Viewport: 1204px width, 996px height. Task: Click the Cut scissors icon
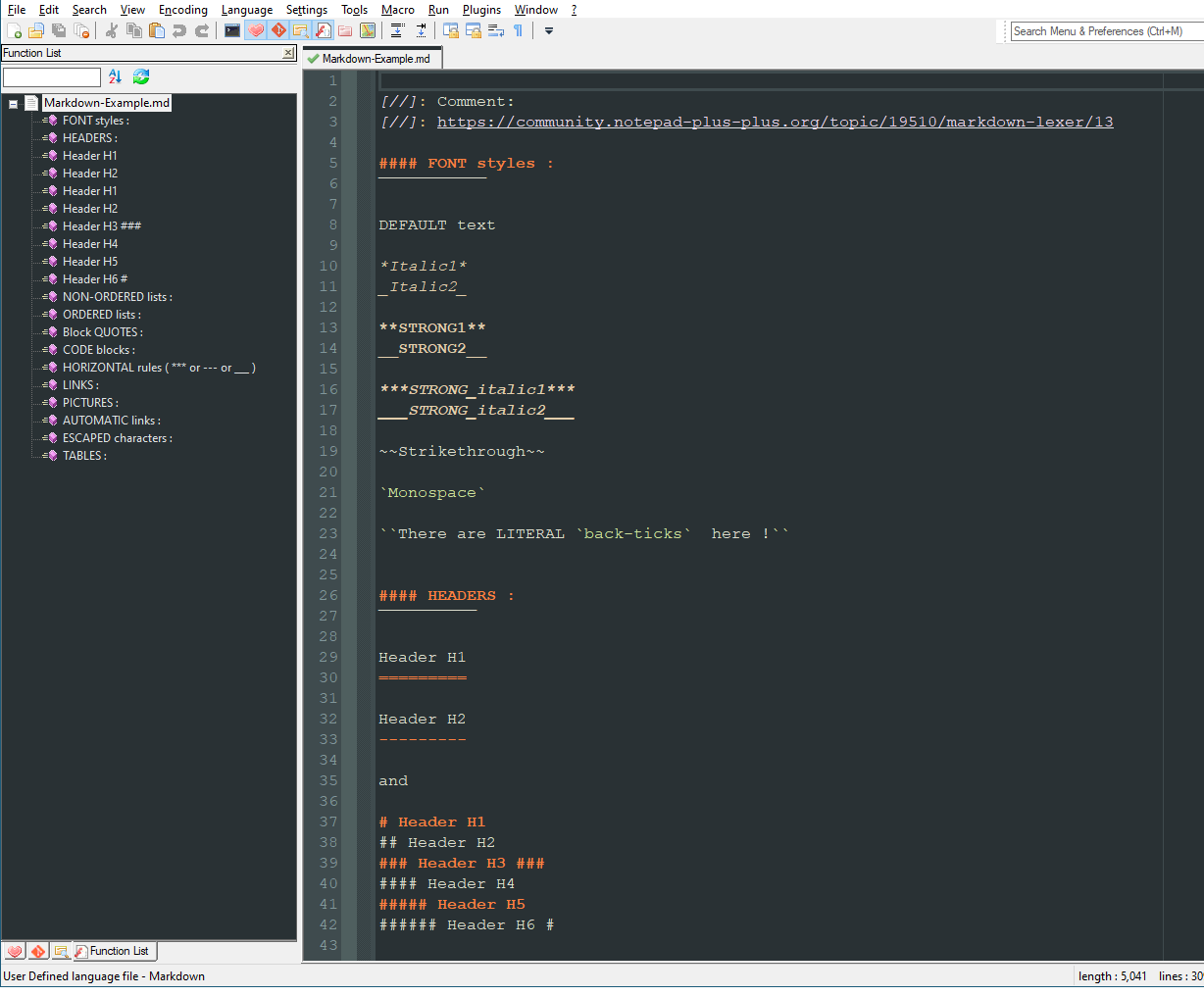[111, 30]
